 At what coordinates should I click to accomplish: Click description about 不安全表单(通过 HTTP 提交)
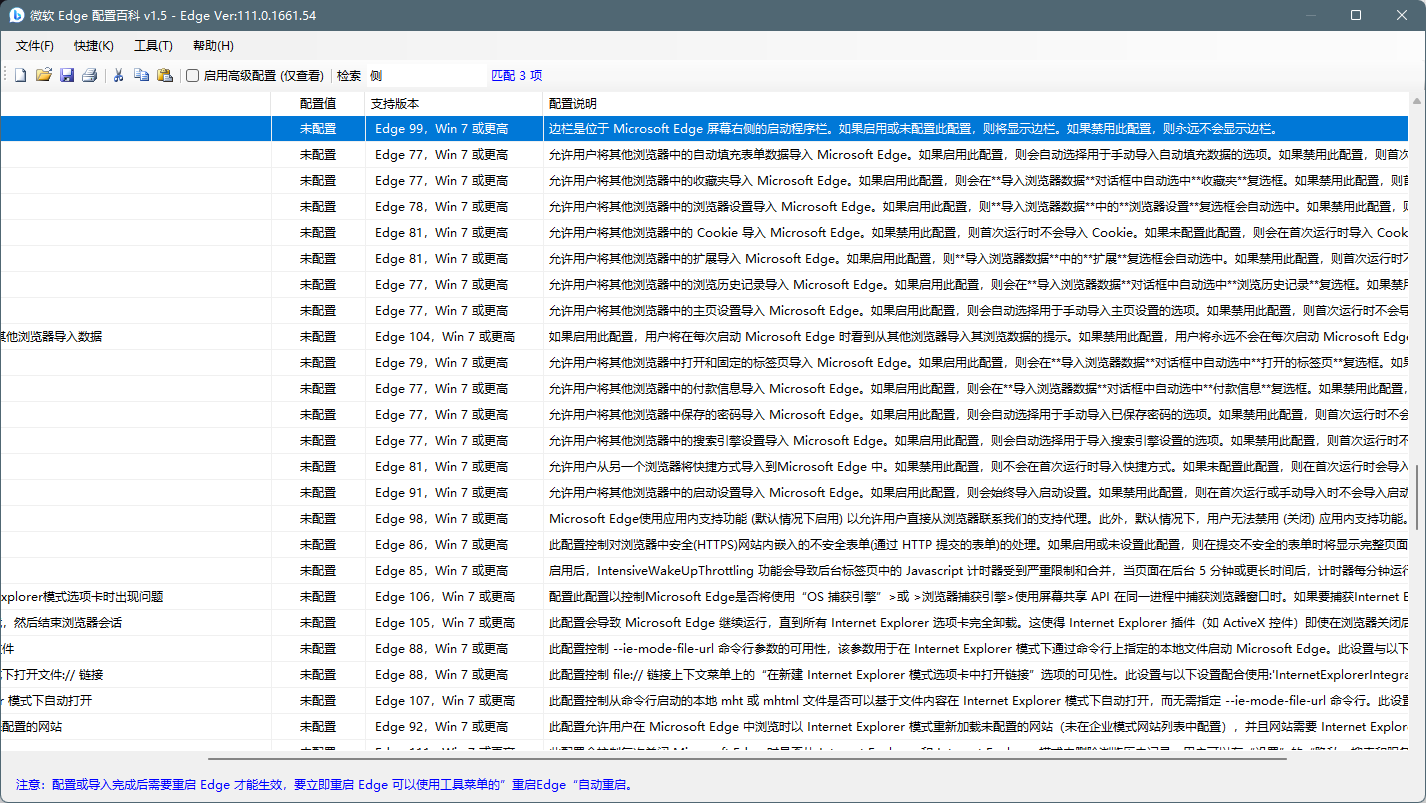[x=977, y=545]
